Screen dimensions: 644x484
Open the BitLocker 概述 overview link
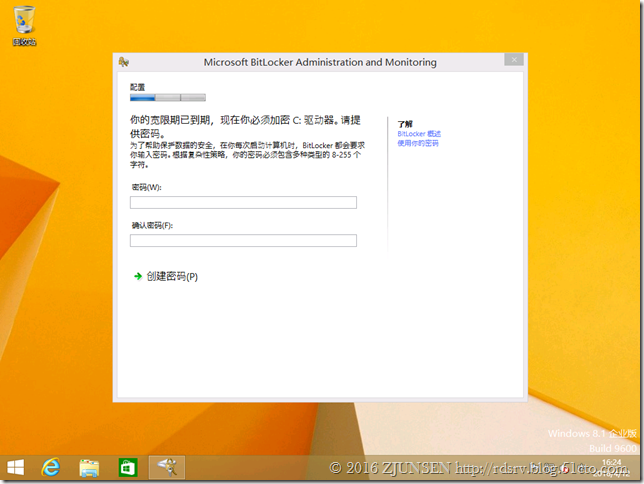point(419,134)
